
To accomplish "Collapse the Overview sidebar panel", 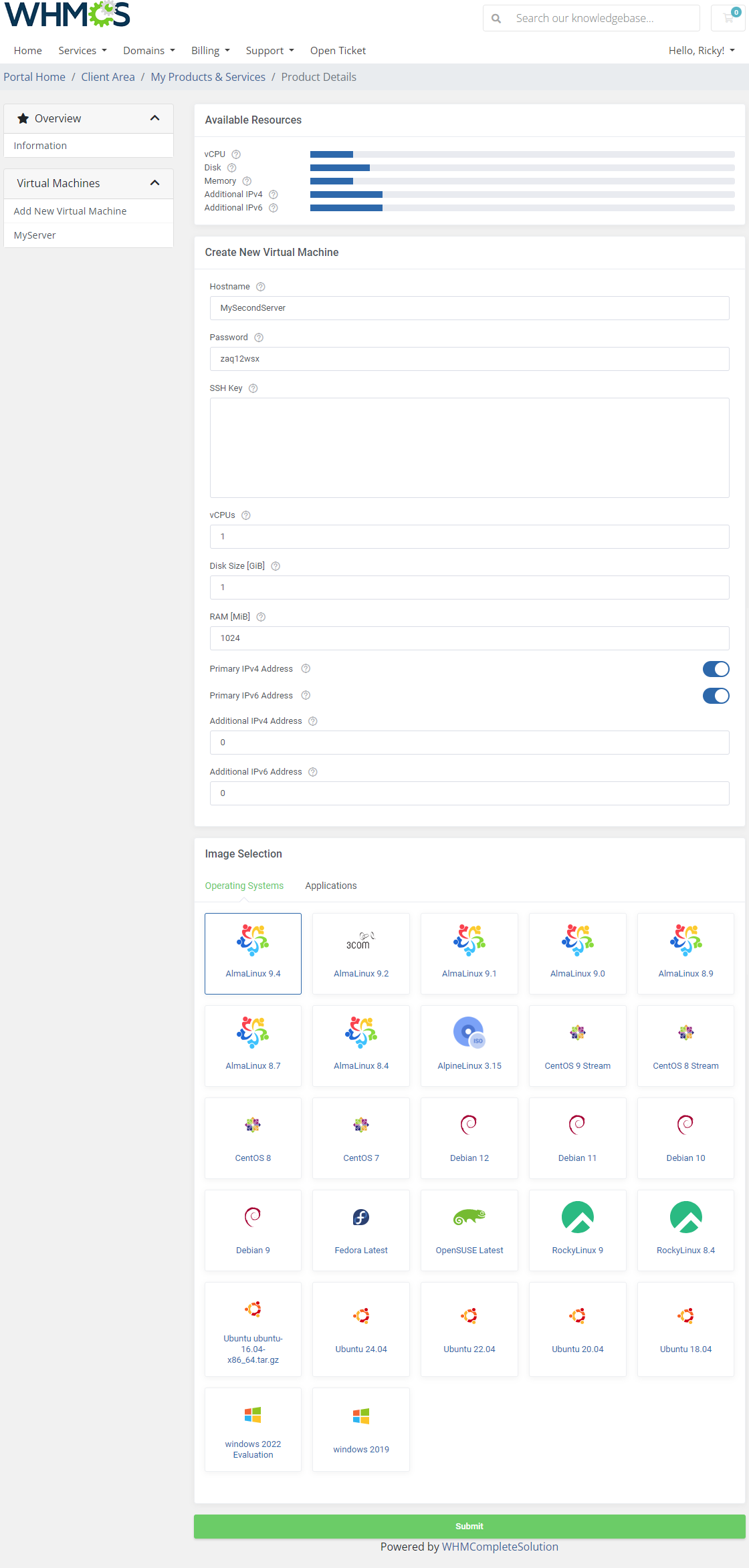I will (x=155, y=118).
